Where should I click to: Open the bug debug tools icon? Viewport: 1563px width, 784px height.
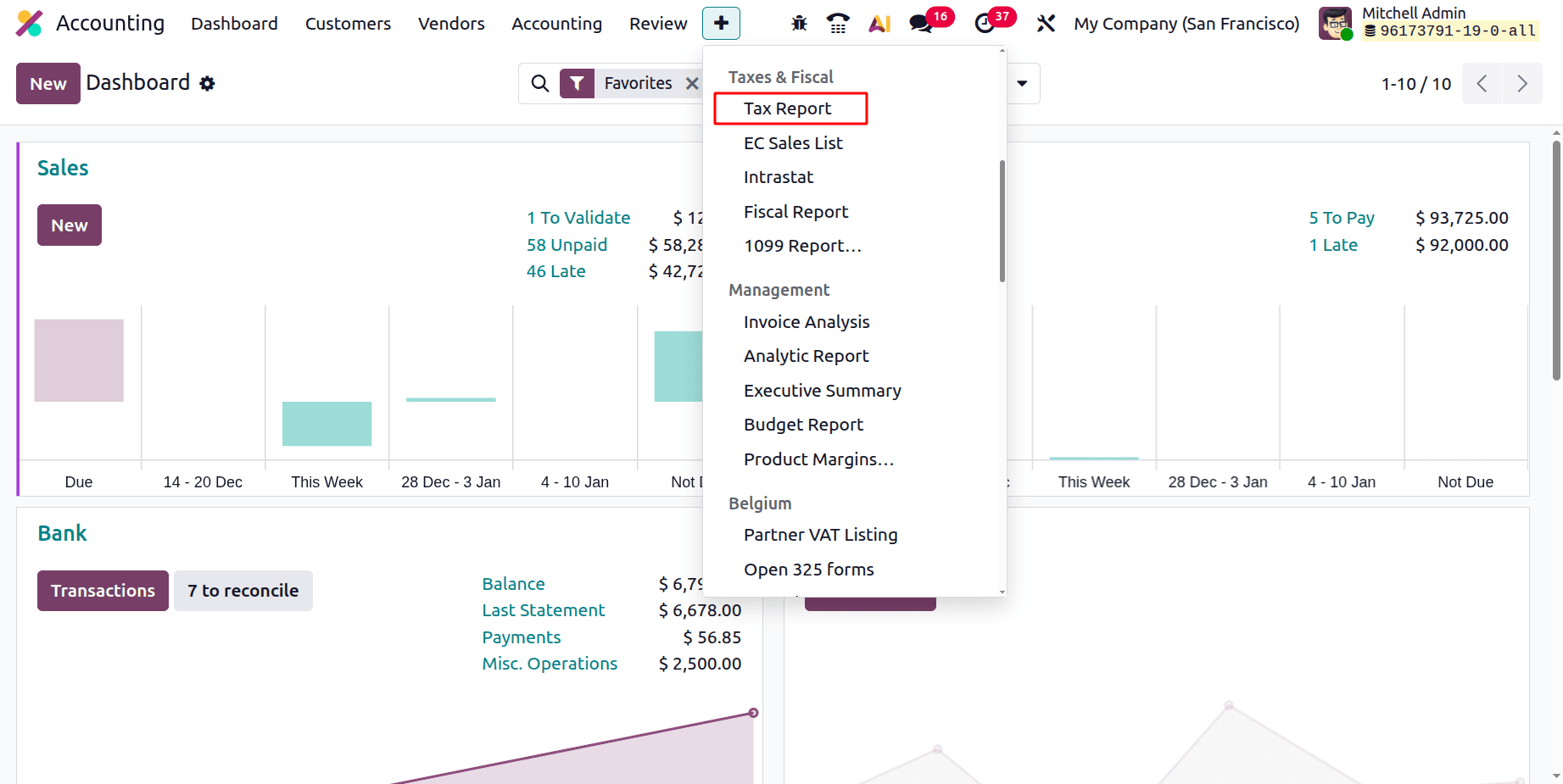[799, 24]
